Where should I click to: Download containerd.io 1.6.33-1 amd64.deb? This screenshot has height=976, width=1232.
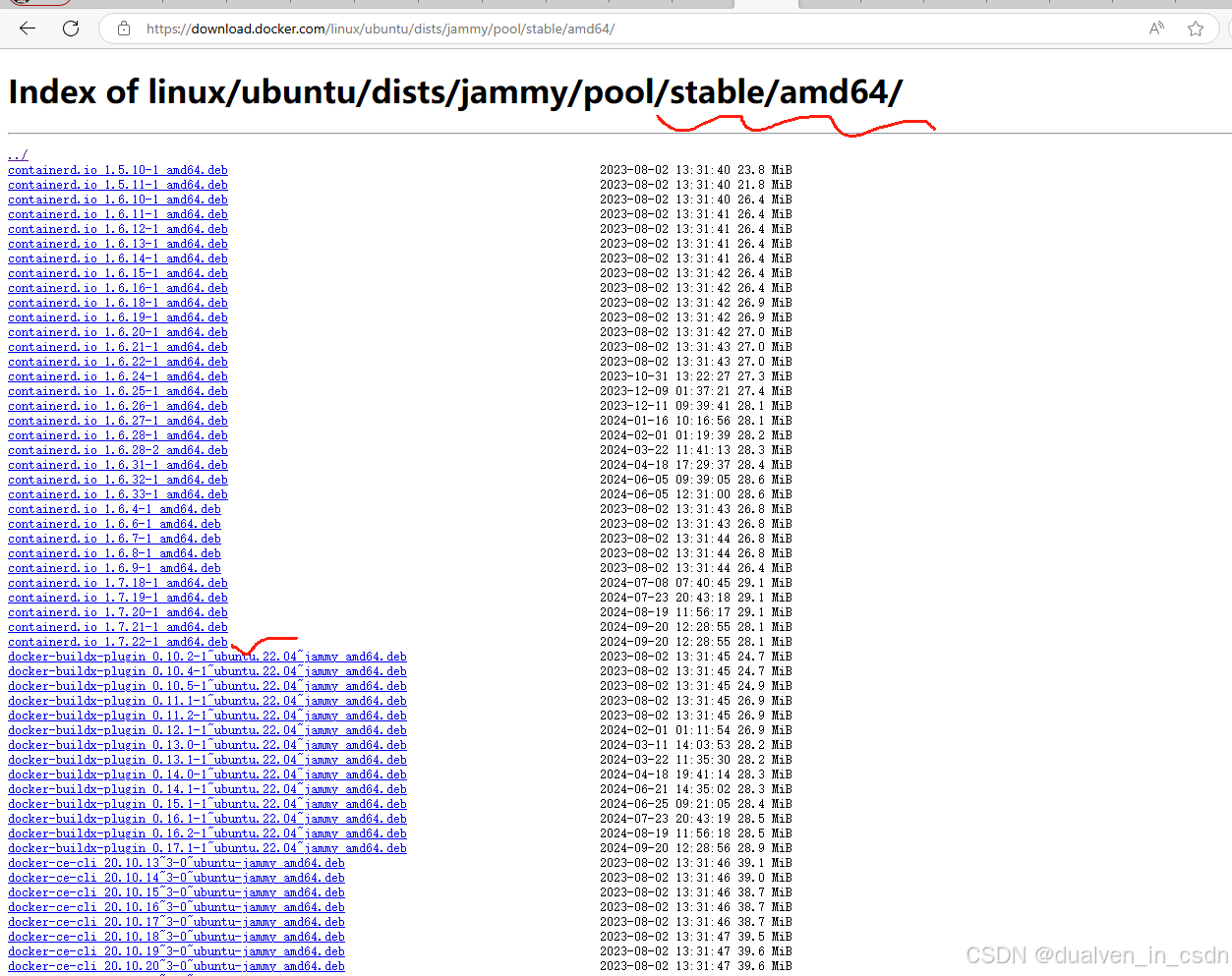click(118, 494)
